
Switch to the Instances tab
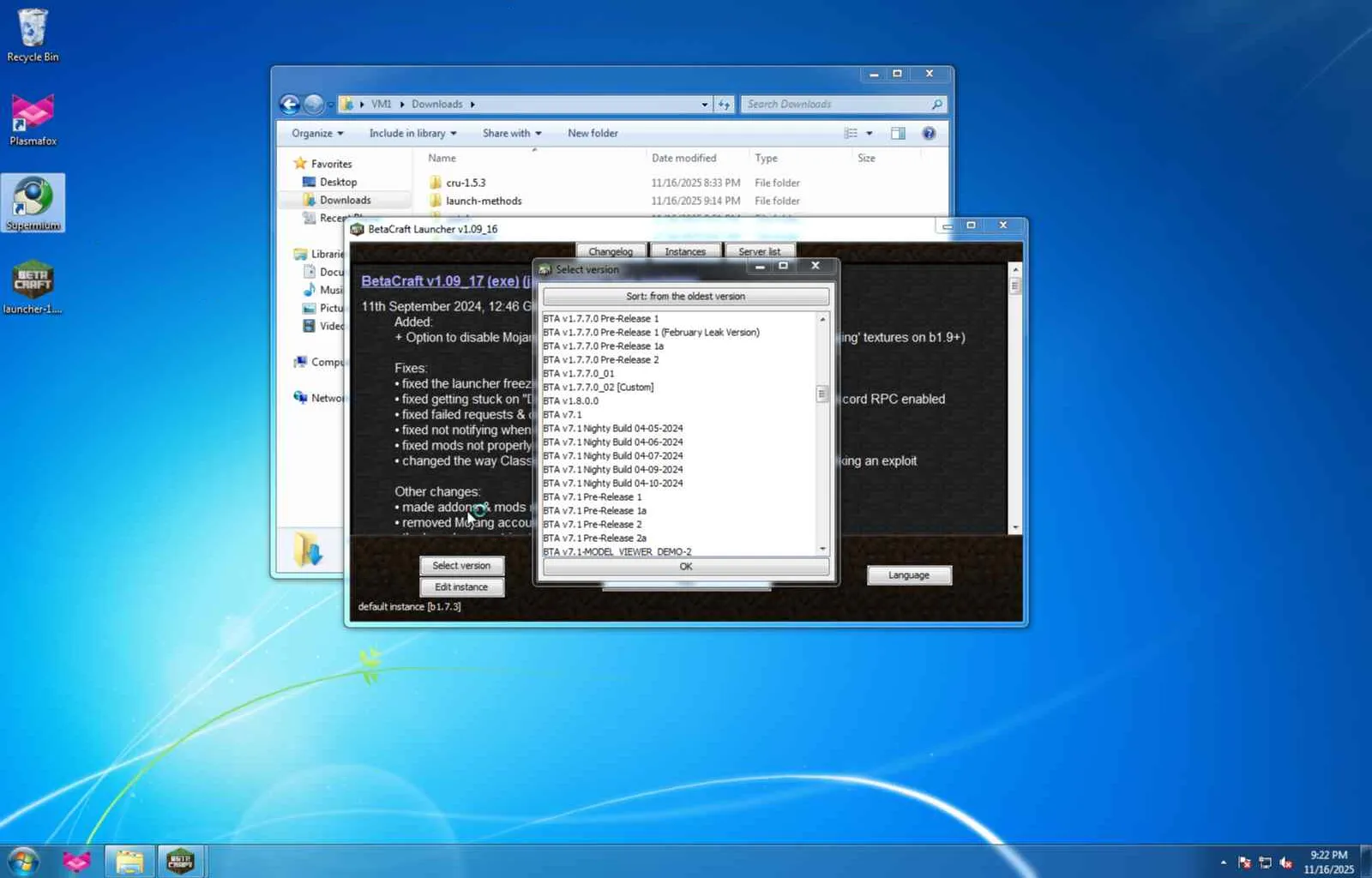tap(685, 251)
